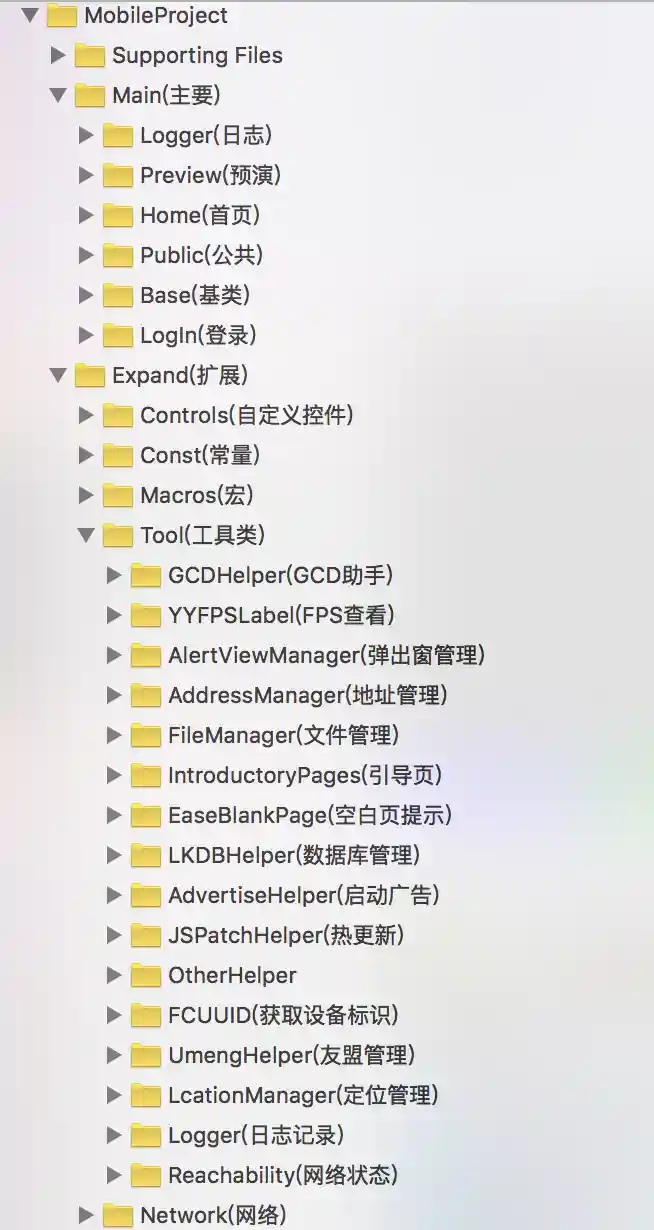The width and height of the screenshot is (654, 1230).
Task: Select the LKDBHelper folder icon
Action: point(146,855)
